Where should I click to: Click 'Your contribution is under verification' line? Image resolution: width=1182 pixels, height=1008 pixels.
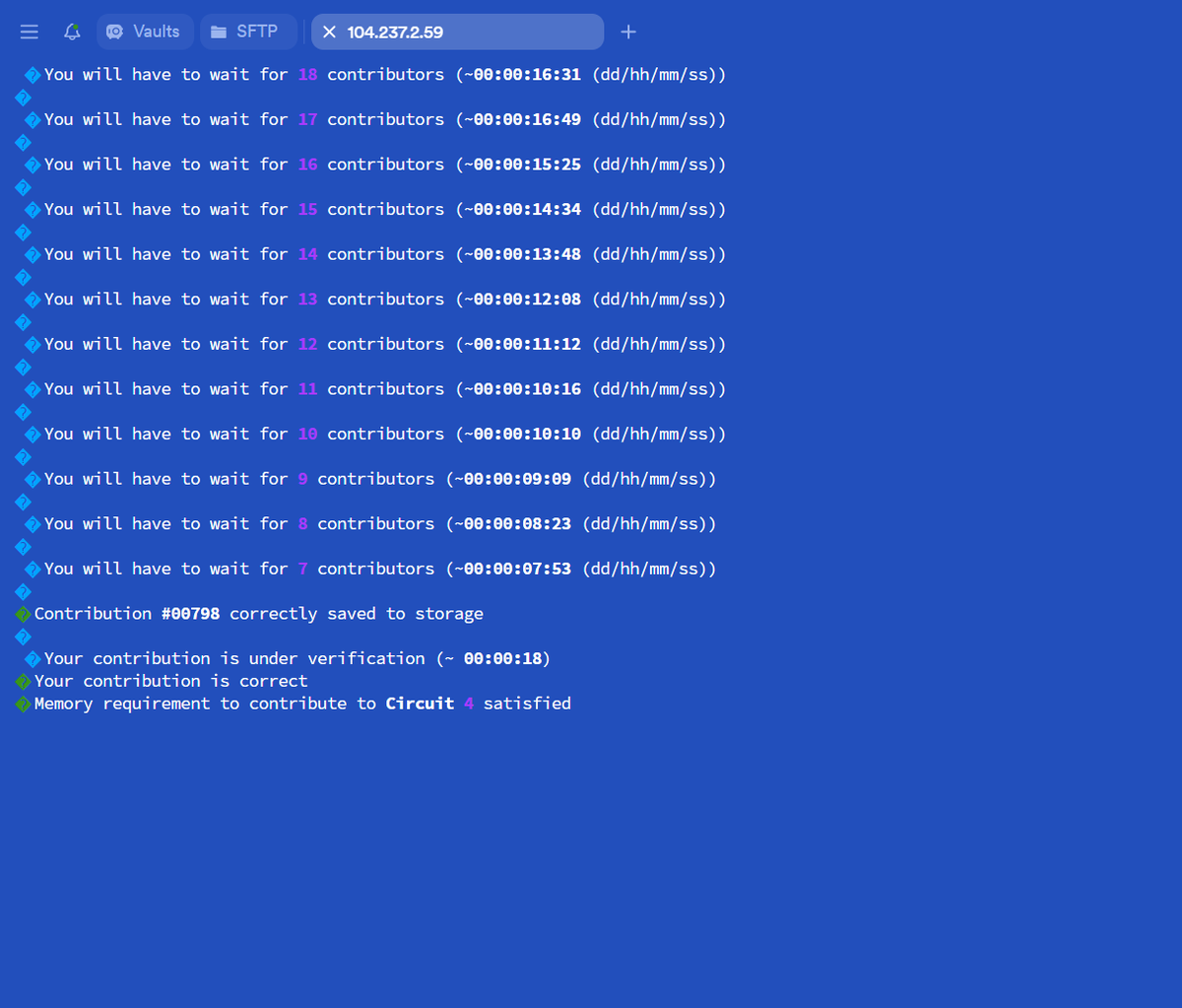[x=288, y=658]
